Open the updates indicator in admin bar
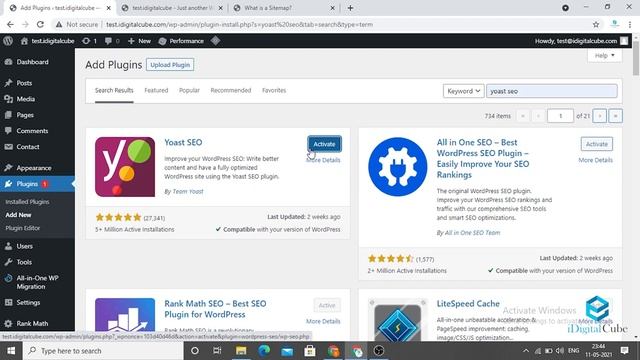This screenshot has height=360, width=640. click(x=89, y=41)
